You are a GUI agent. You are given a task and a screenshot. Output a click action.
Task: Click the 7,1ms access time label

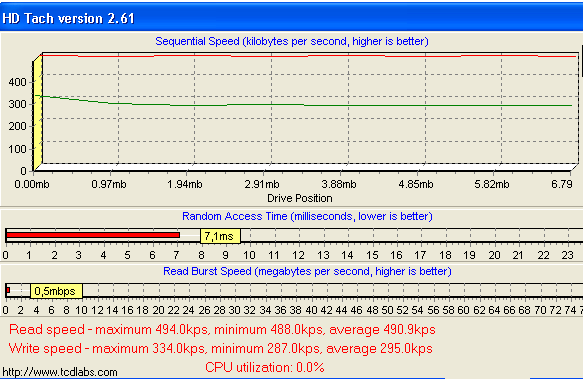pos(220,236)
